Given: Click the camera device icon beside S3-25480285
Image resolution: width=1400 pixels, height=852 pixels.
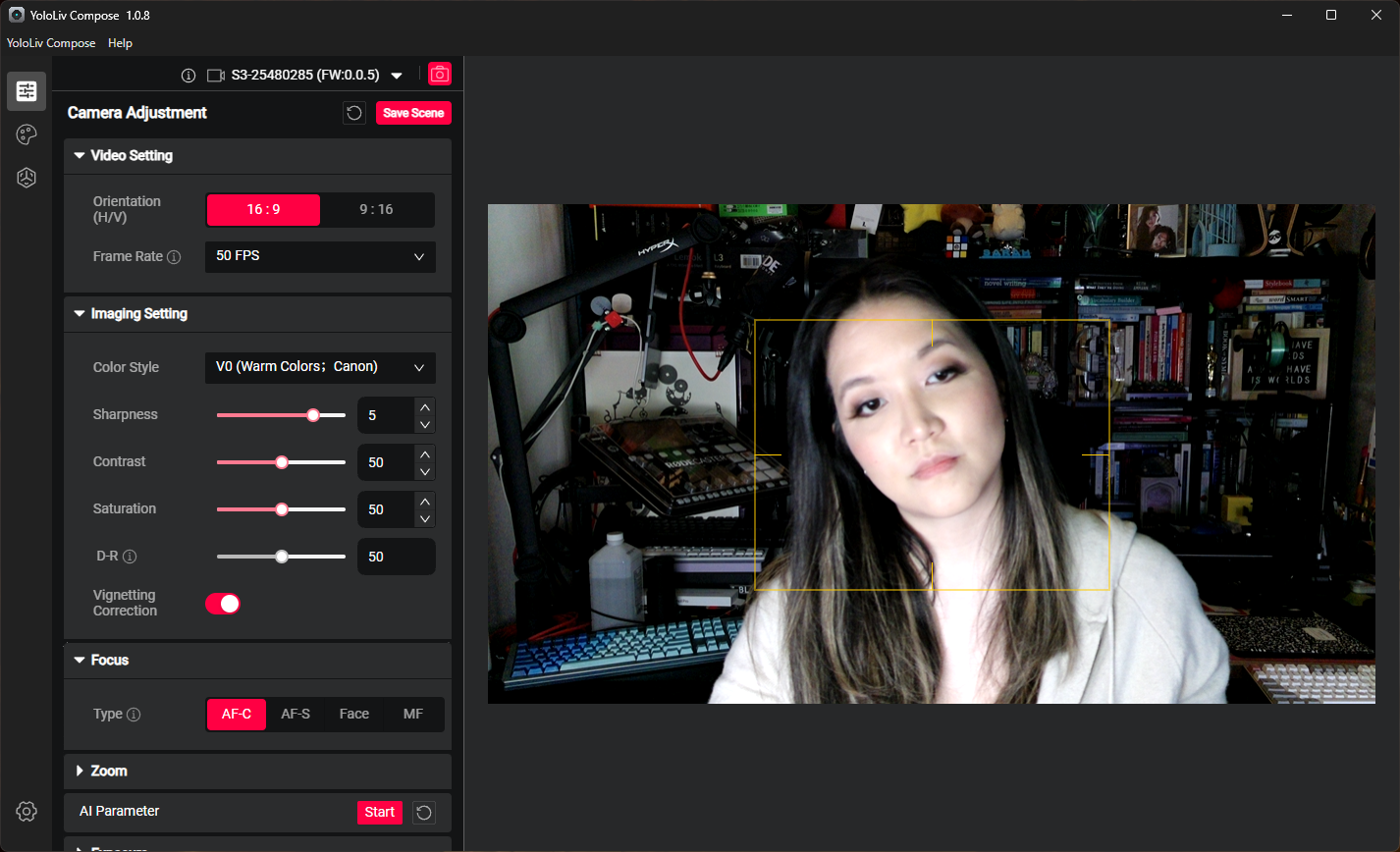Looking at the screenshot, I should click(x=216, y=76).
